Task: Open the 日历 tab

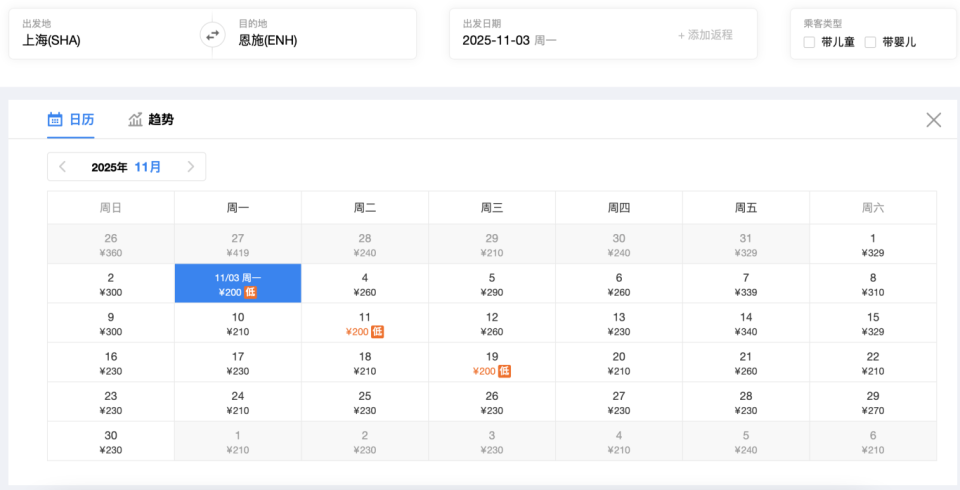Action: tap(81, 120)
